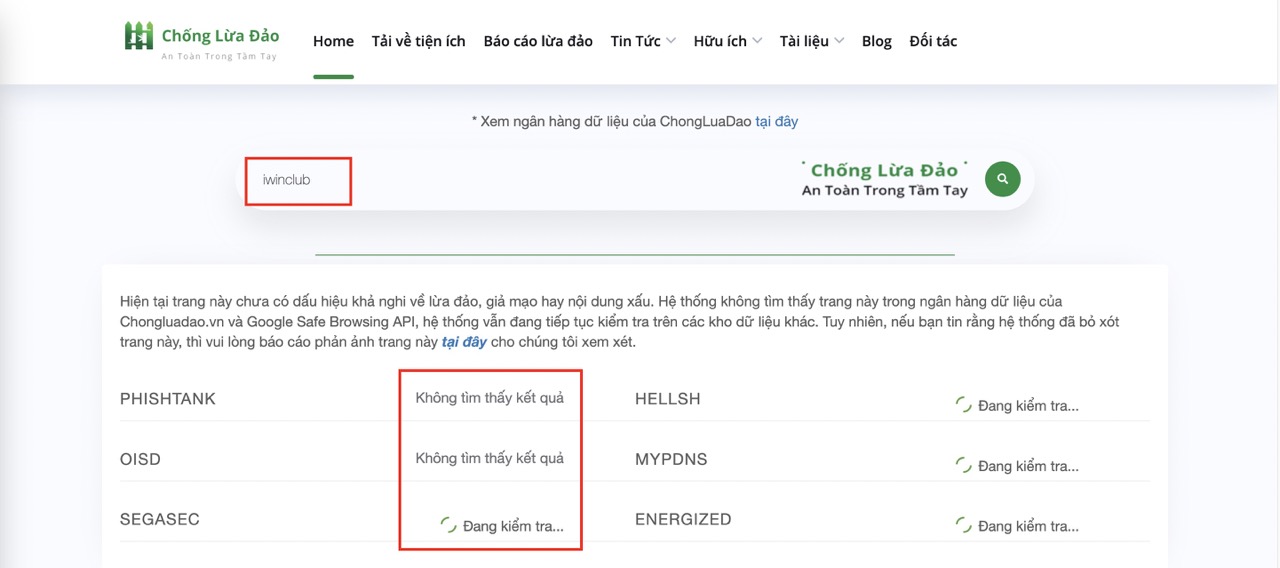The image size is (1280, 568).
Task: Expand the Tin Tức dropdown menu
Action: pos(643,41)
